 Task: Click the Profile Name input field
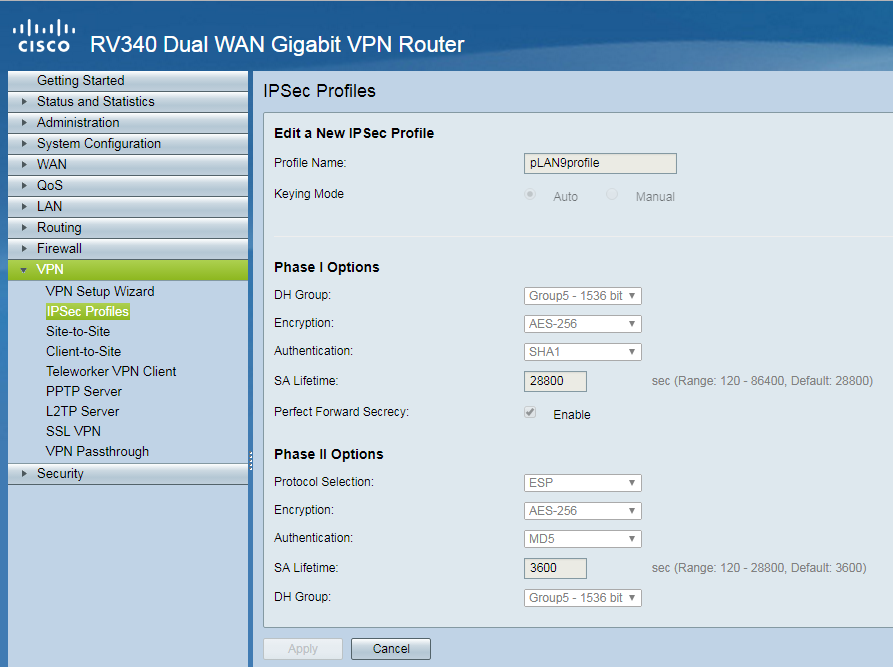600,163
